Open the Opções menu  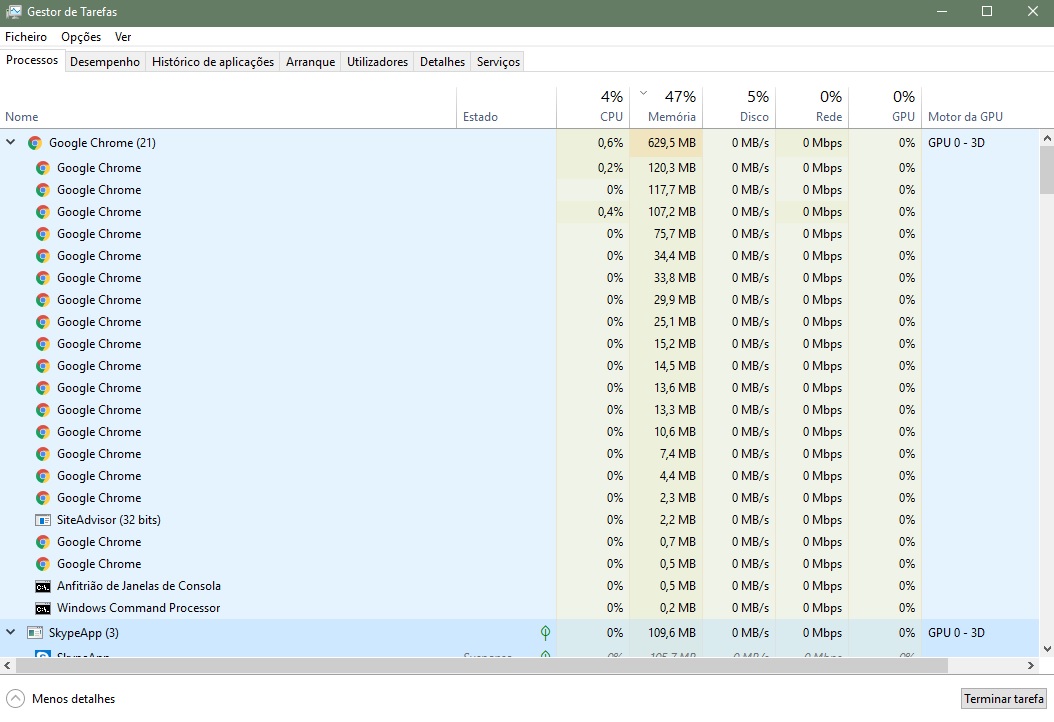81,37
